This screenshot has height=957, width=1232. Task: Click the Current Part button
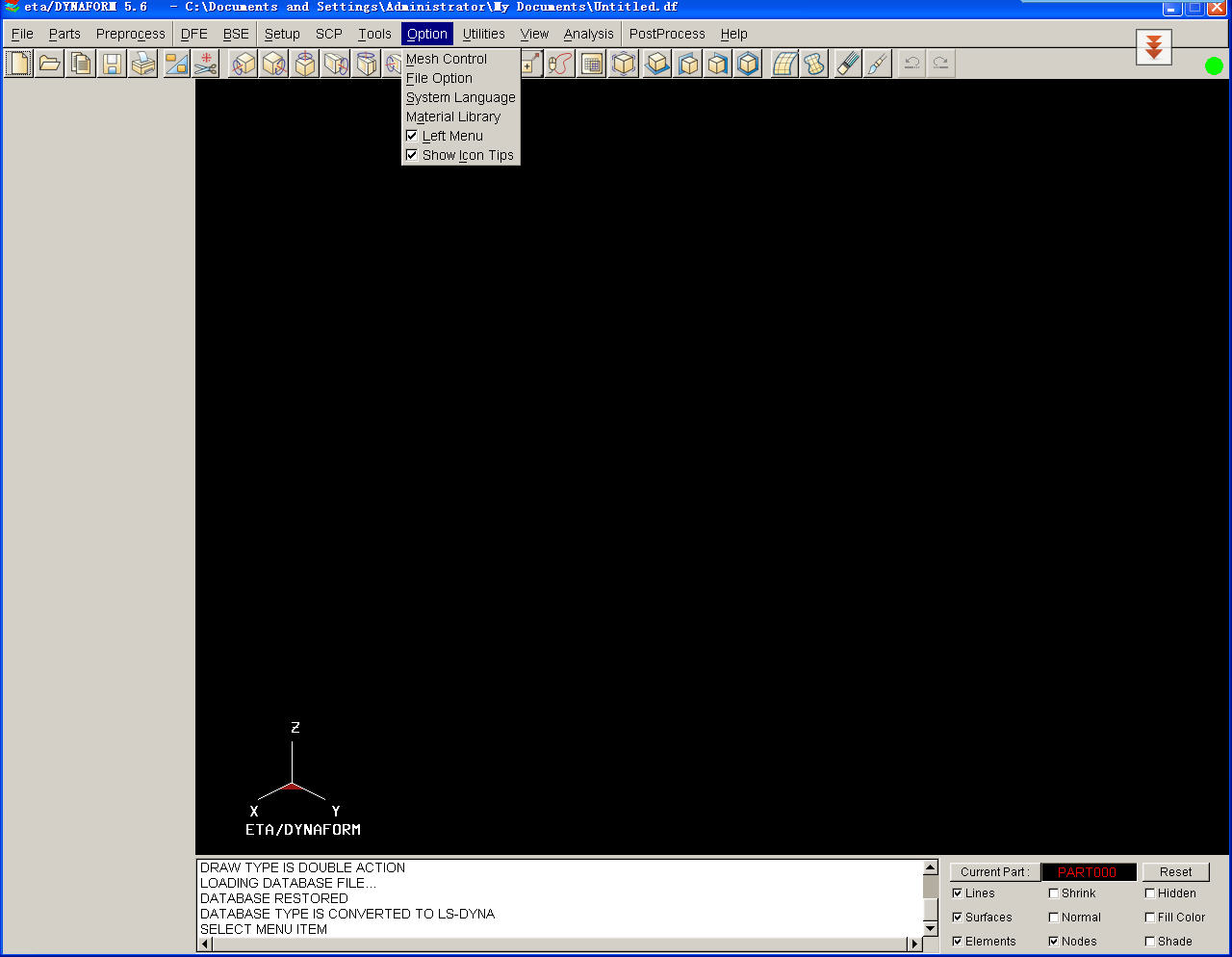pyautogui.click(x=994, y=872)
